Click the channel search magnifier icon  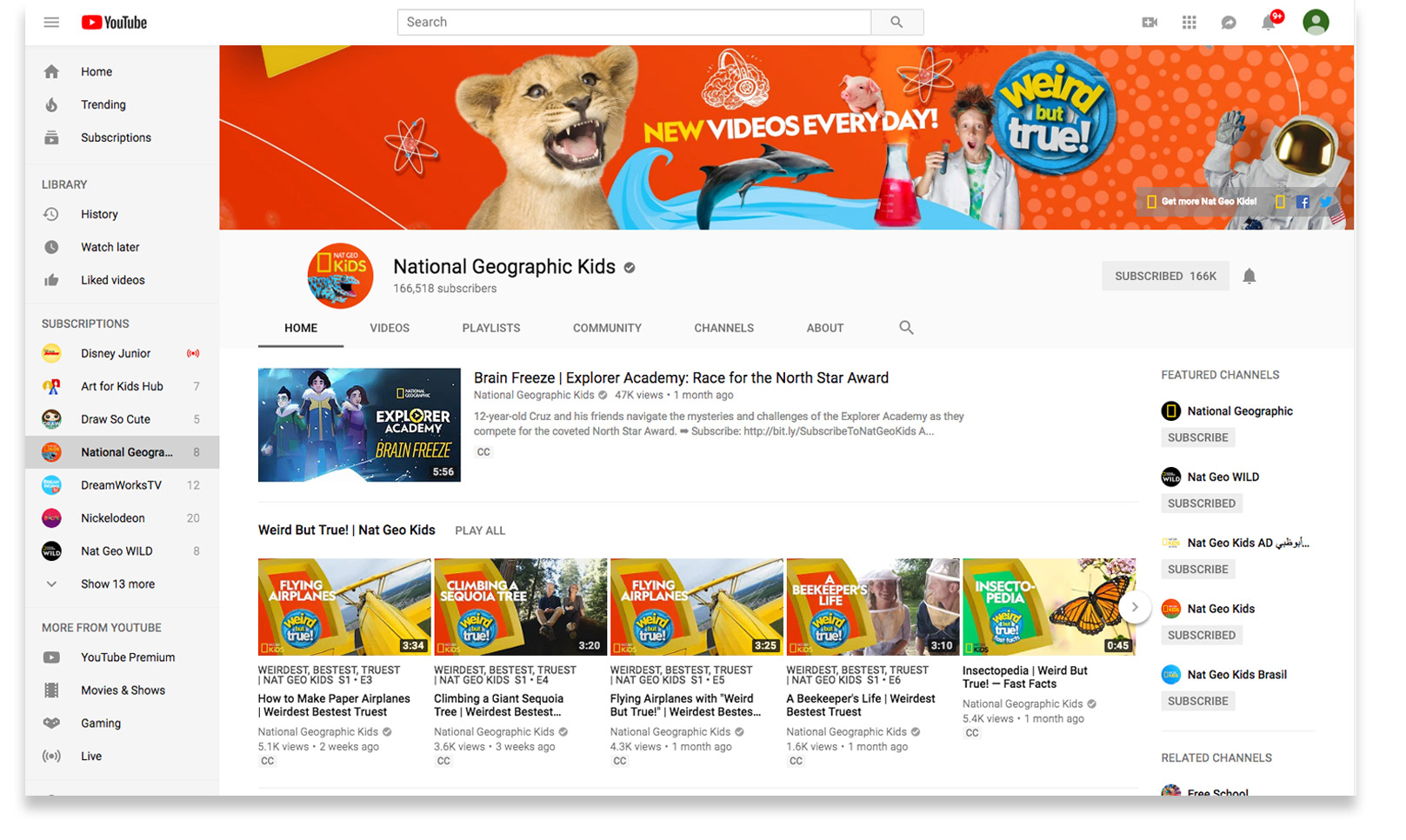pos(906,328)
